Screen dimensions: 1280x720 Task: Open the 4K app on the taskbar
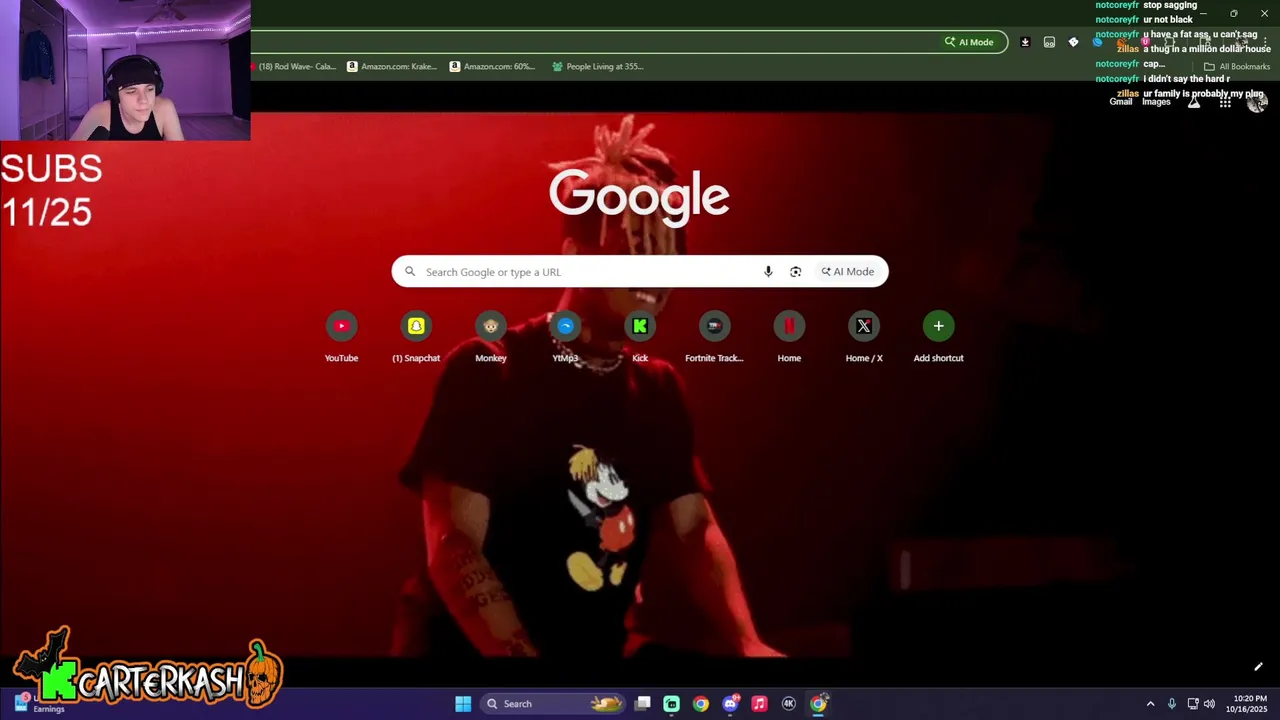coord(788,704)
